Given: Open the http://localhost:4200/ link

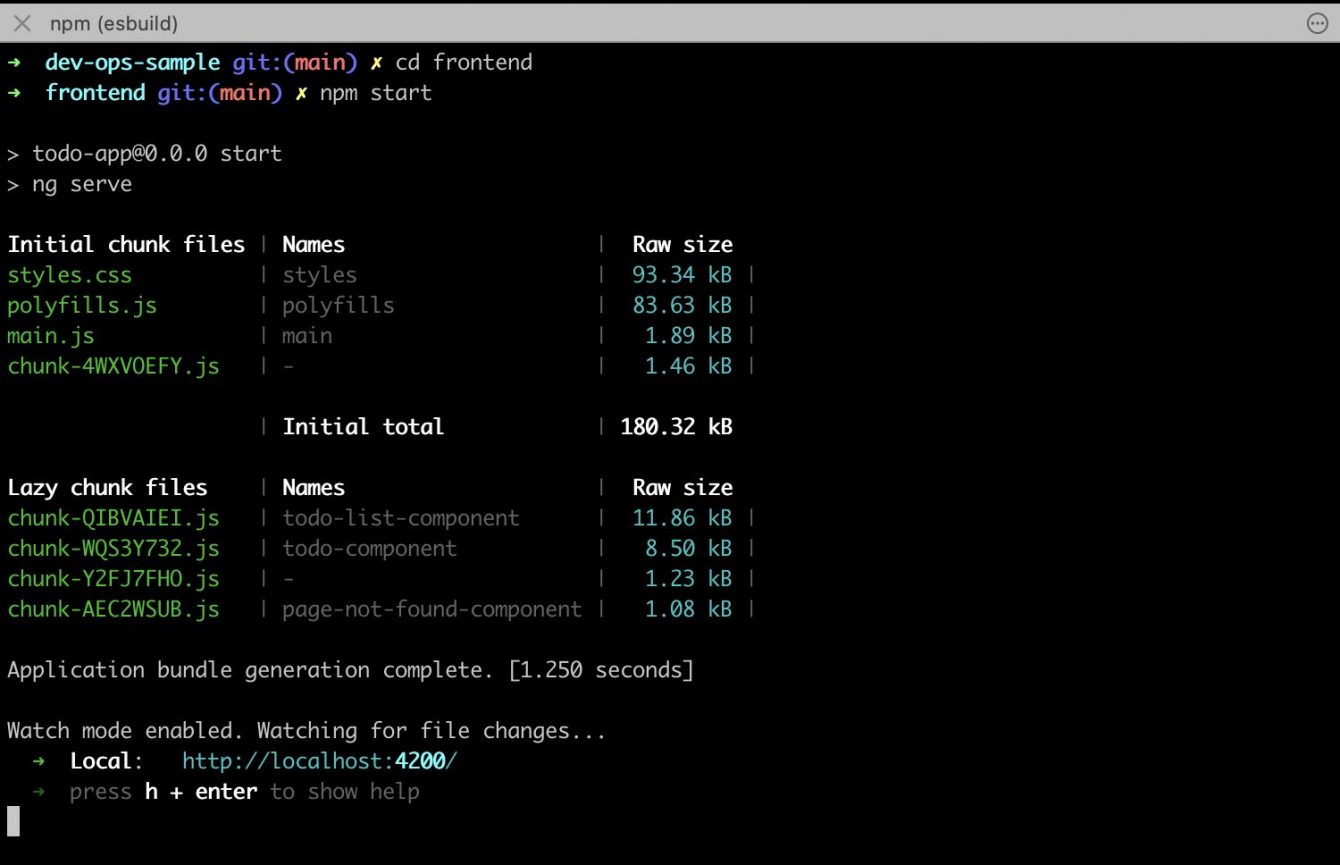Looking at the screenshot, I should [x=318, y=760].
